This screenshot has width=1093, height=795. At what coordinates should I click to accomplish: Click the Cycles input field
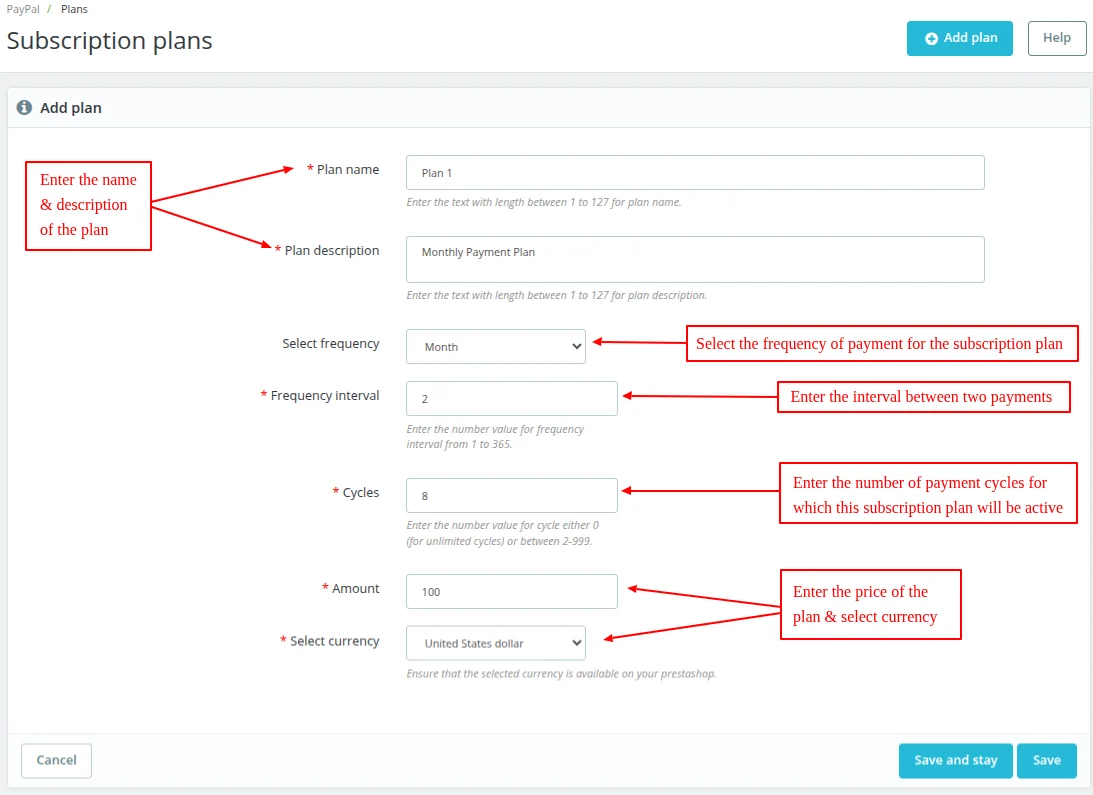click(511, 495)
